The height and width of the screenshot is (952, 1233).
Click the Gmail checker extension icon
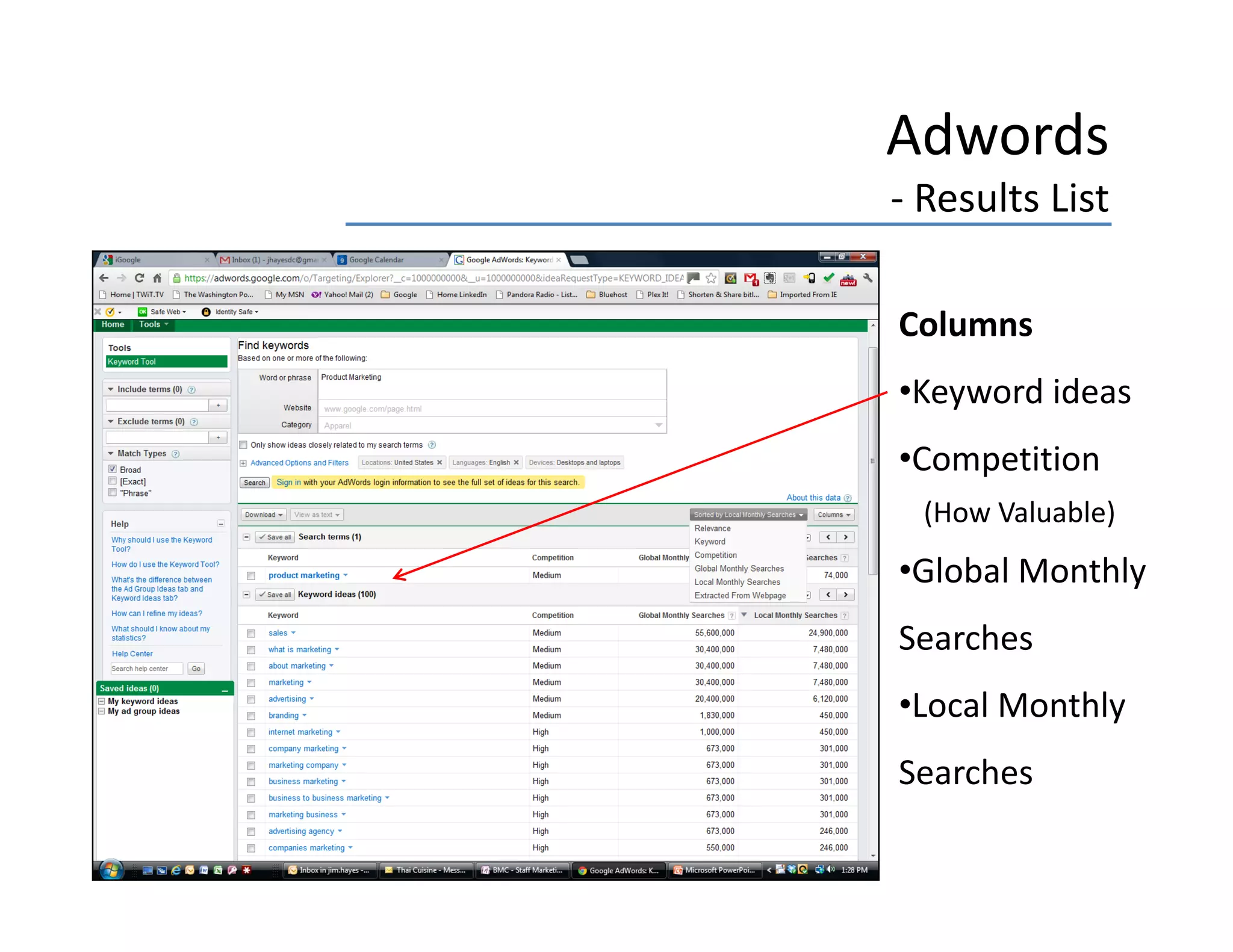click(x=750, y=279)
